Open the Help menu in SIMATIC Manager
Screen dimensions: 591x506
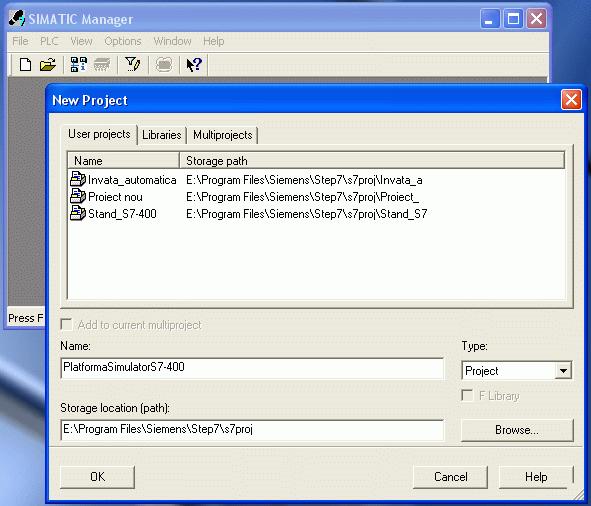point(214,41)
